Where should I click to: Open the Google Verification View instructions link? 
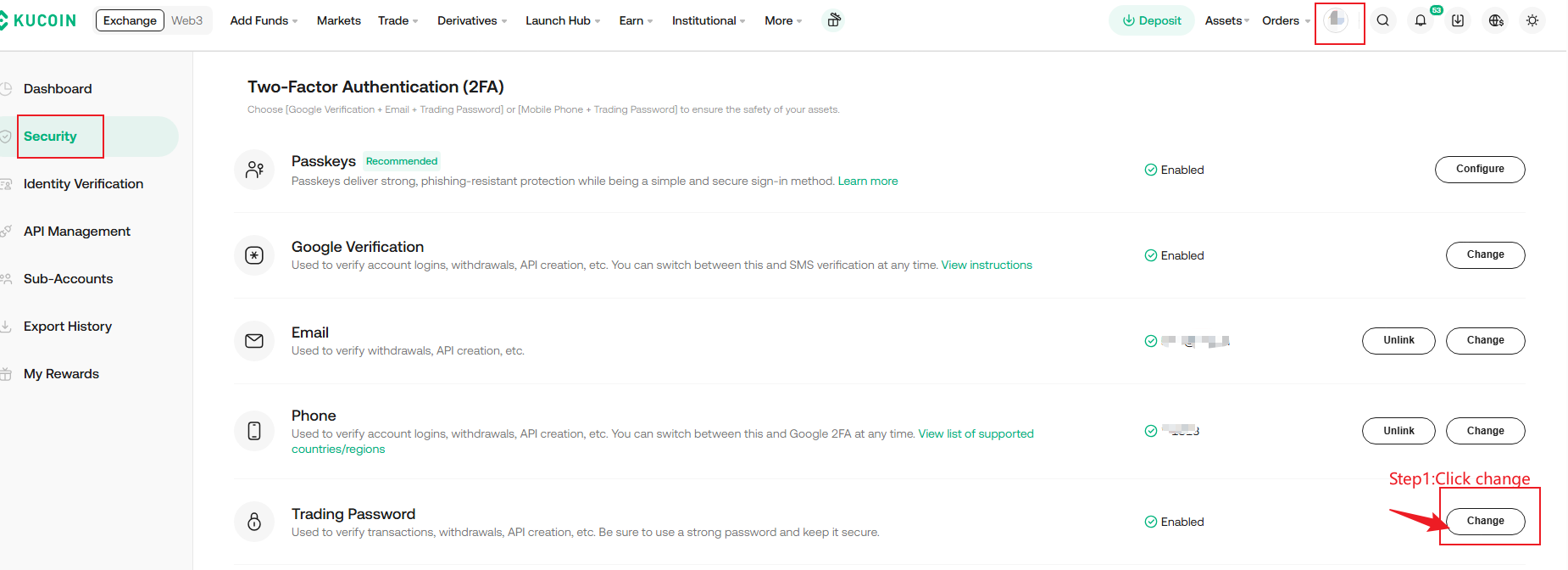pos(986,265)
